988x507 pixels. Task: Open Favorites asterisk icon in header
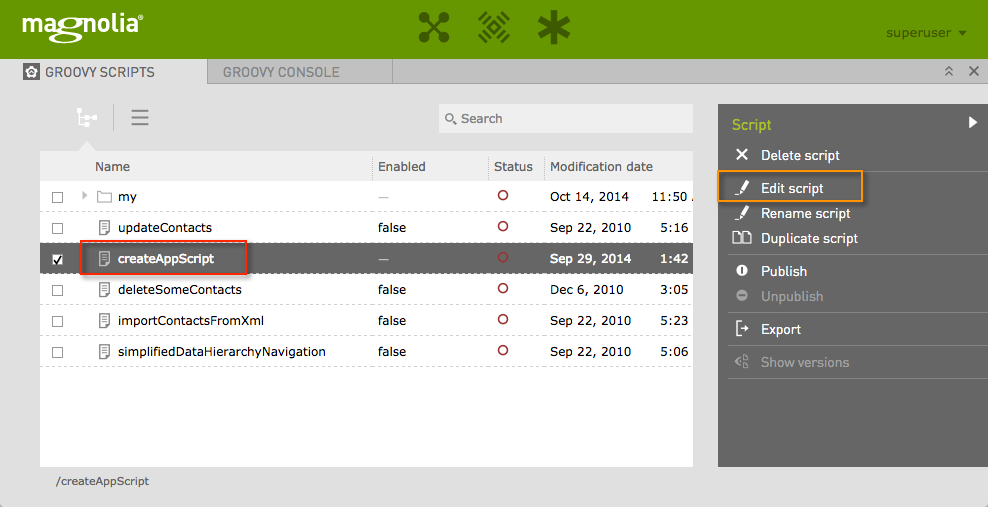553,28
